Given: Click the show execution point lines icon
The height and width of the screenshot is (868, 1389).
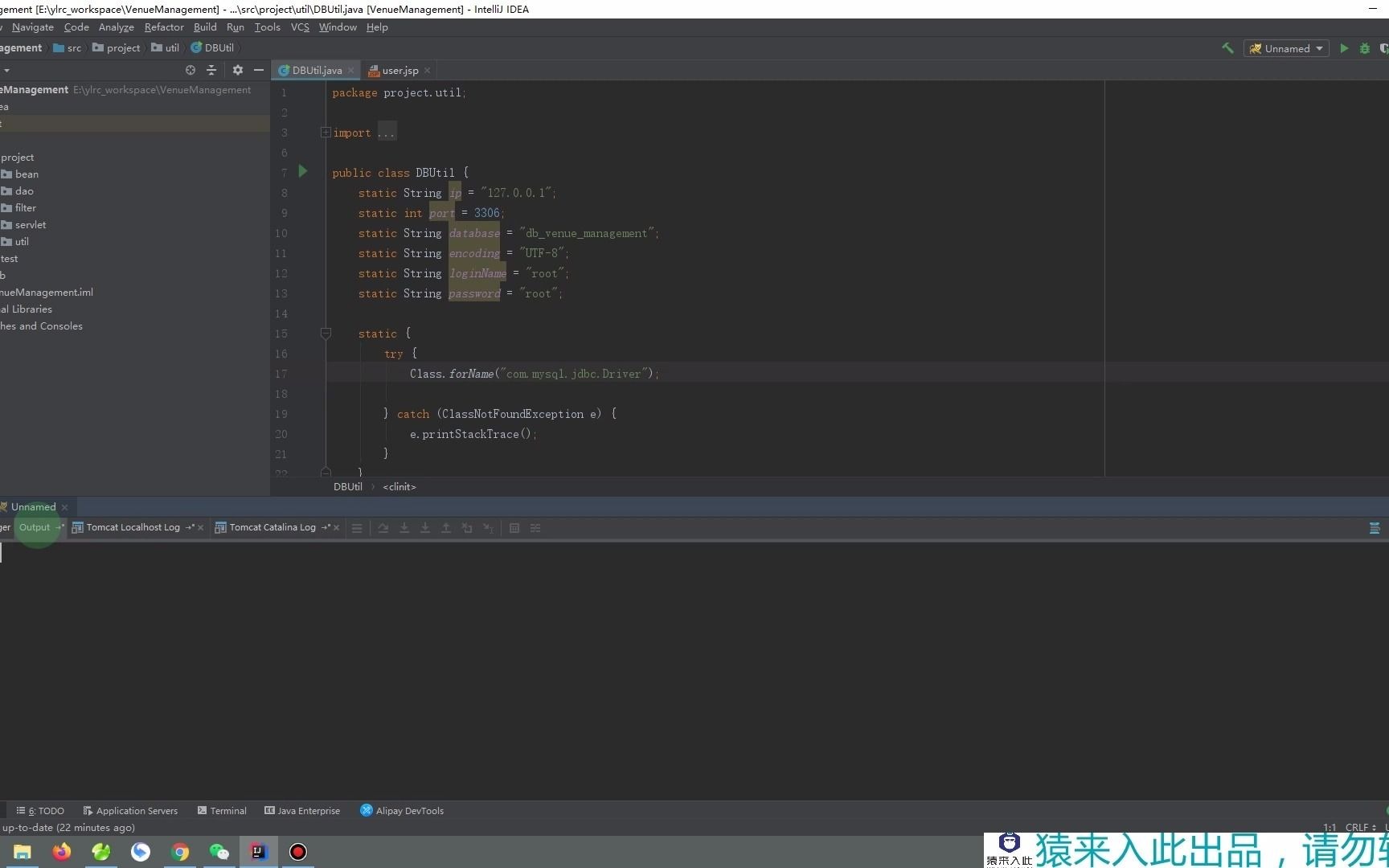Looking at the screenshot, I should pyautogui.click(x=357, y=528).
